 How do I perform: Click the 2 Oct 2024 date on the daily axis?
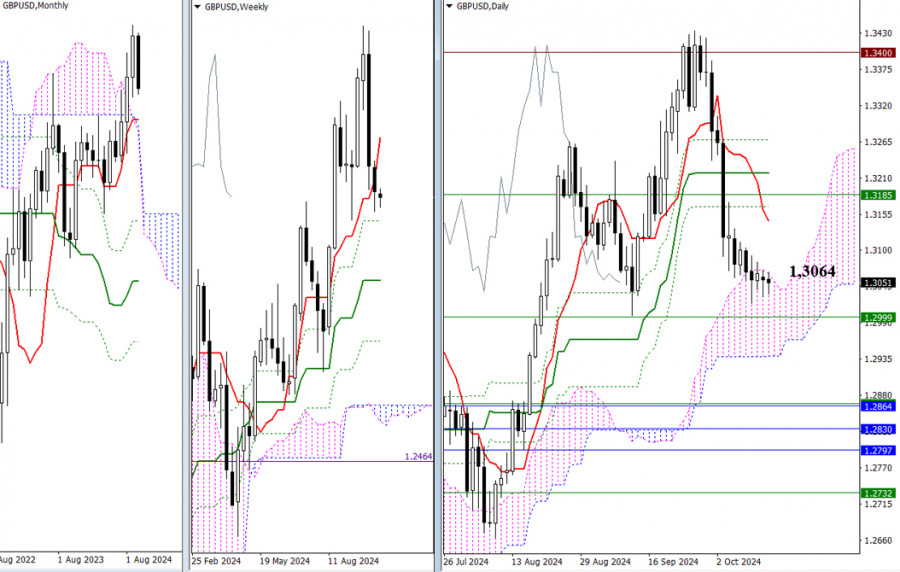[738, 561]
